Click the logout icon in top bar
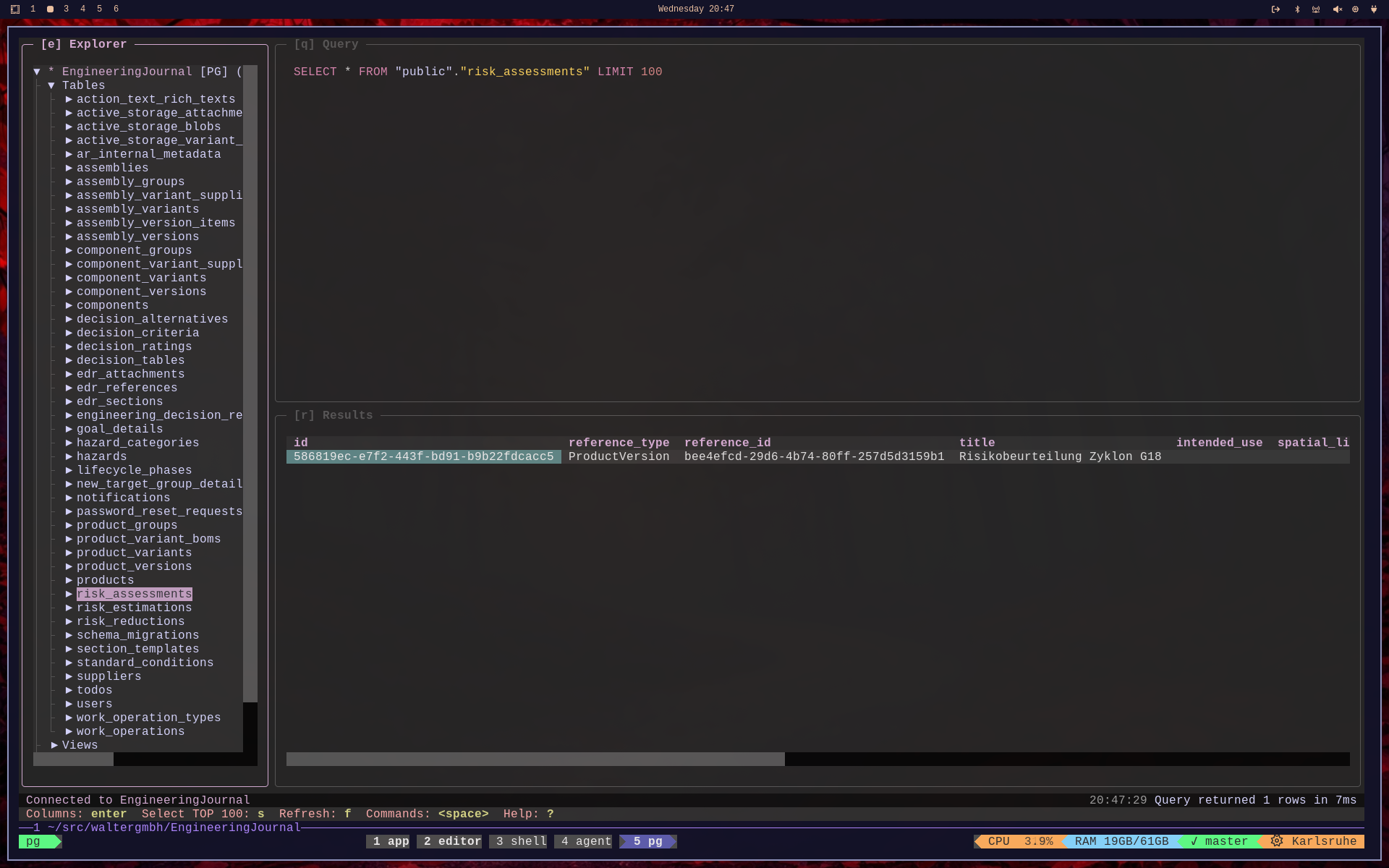Screen dimensions: 1389x868 1275,9
